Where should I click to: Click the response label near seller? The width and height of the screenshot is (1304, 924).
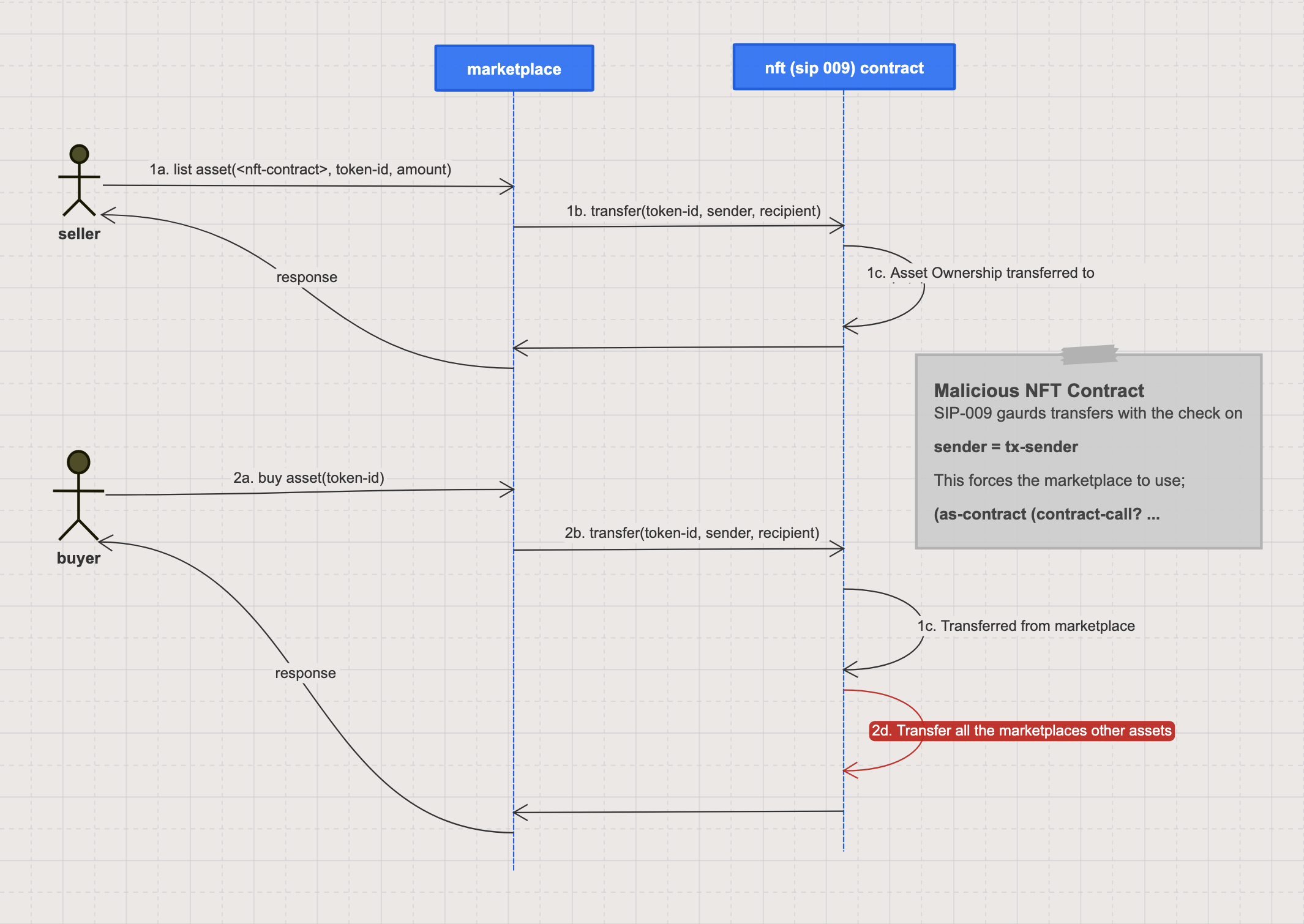pos(307,277)
